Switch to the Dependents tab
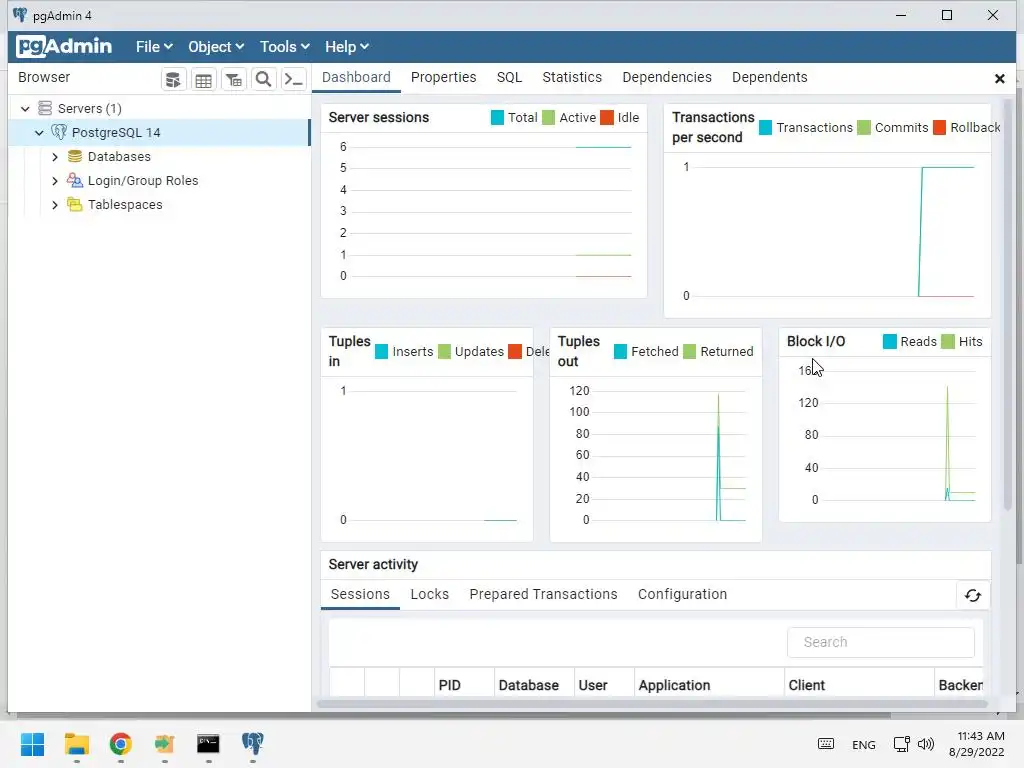Screen dimensions: 1024x768 (769, 77)
